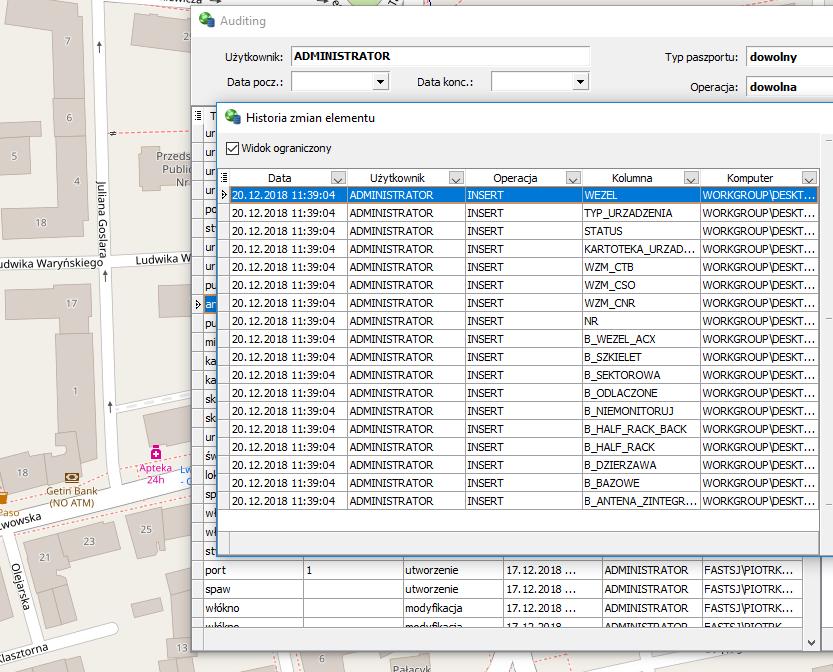Sort by the Użytkownik column header
This screenshot has width=833, height=672.
(397, 178)
